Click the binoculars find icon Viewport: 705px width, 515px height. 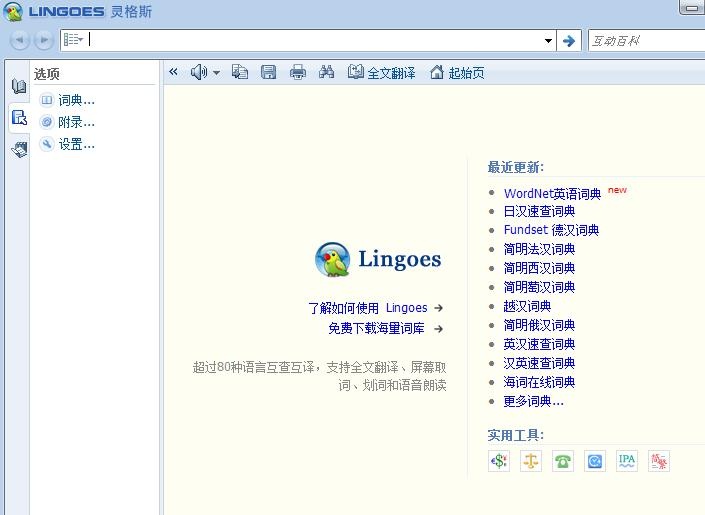tap(326, 72)
